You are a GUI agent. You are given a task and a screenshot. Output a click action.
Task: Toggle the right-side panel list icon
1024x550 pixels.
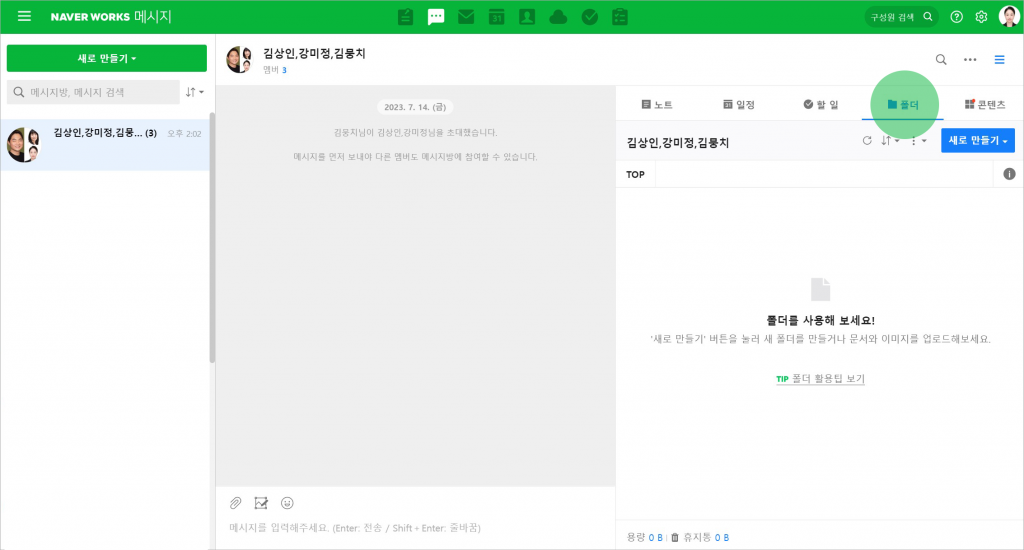click(999, 59)
